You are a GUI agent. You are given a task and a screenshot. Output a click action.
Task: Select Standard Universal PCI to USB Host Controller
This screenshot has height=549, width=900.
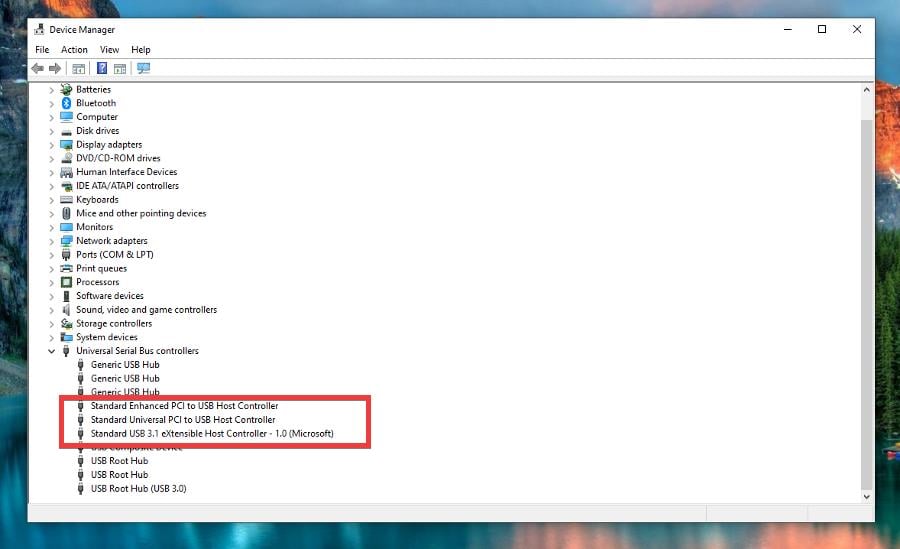(x=183, y=420)
